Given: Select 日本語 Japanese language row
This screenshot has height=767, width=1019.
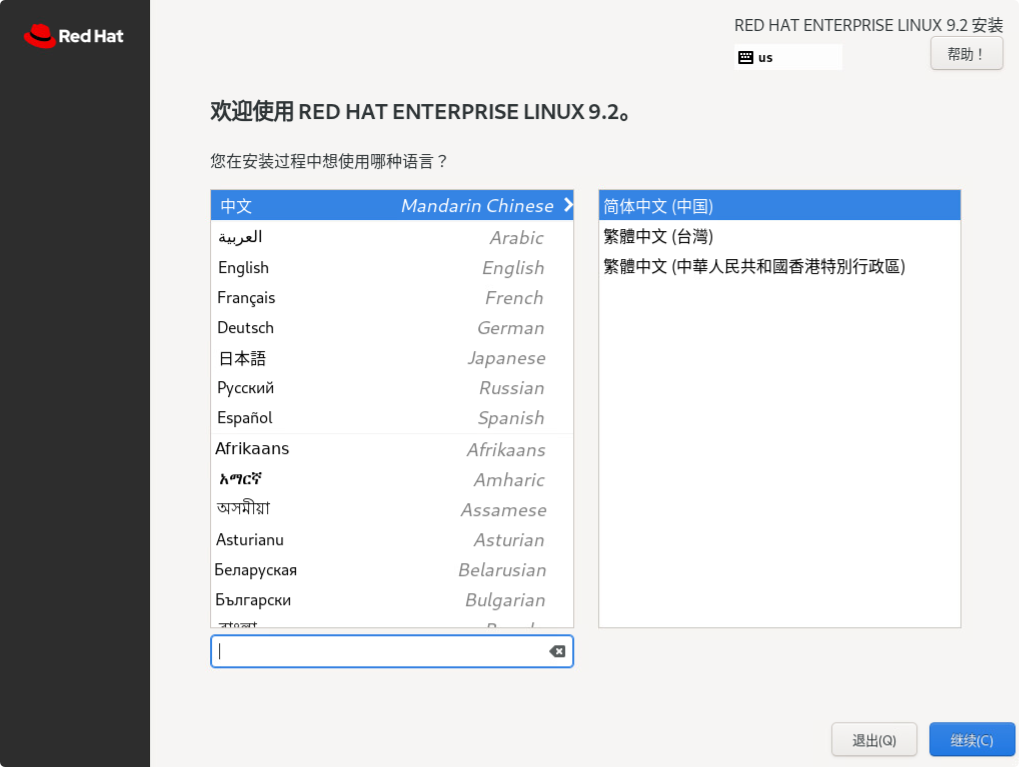Looking at the screenshot, I should coord(392,358).
